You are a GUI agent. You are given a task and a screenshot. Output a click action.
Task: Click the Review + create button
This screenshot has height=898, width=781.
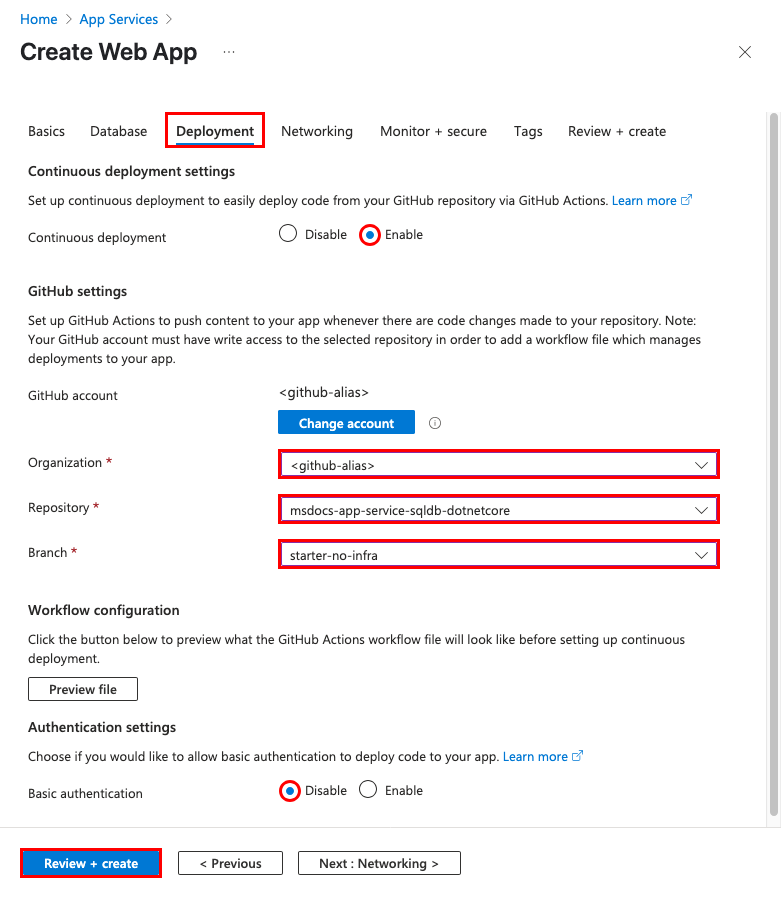click(x=90, y=862)
